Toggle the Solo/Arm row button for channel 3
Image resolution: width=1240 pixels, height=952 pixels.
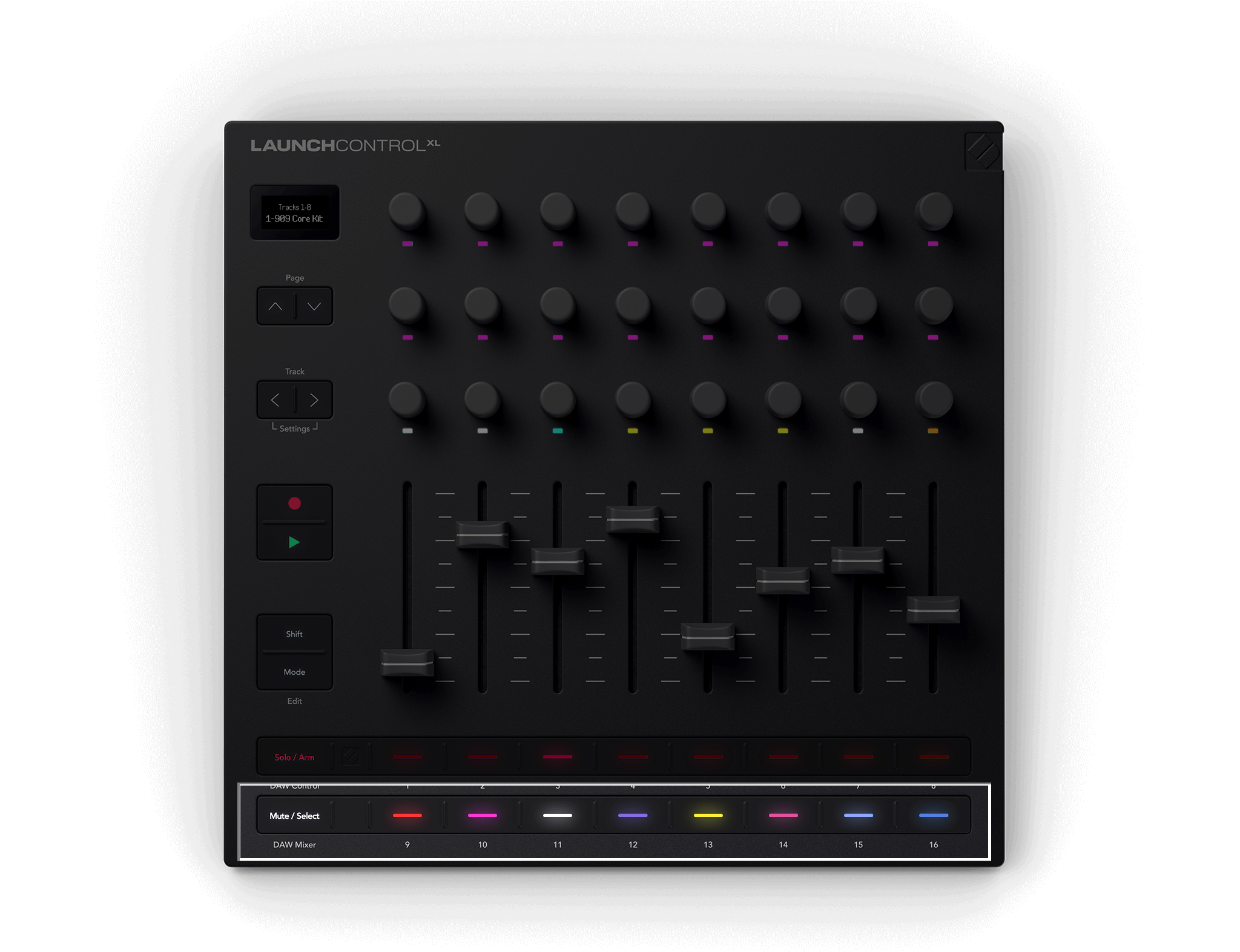[x=558, y=757]
